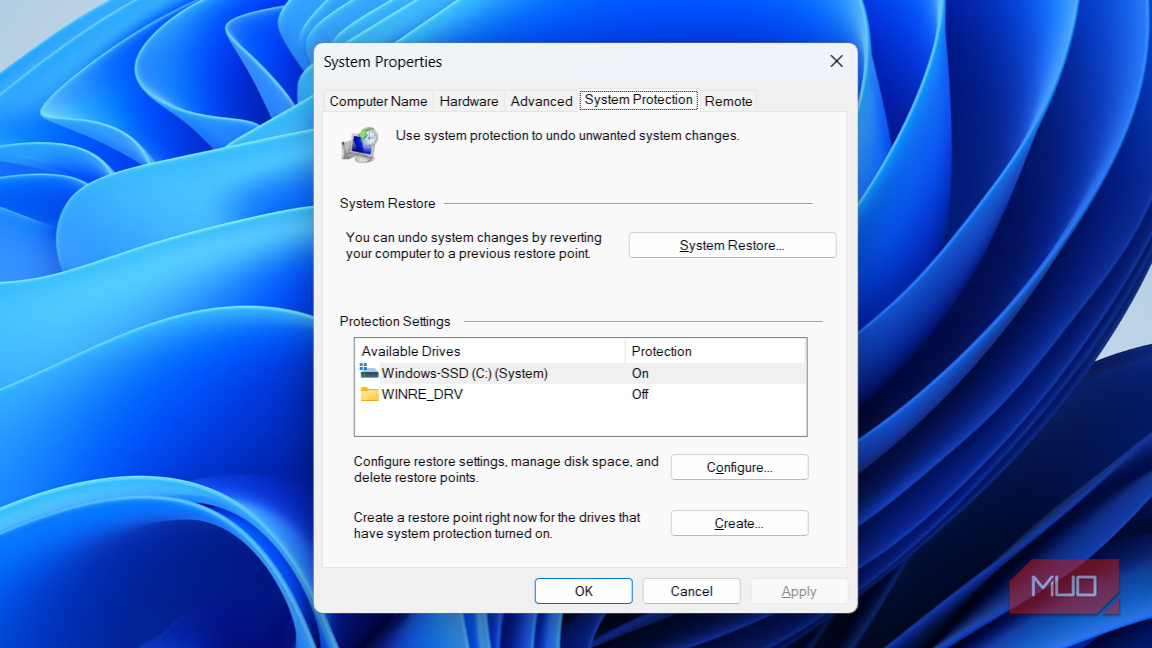This screenshot has height=648, width=1152.
Task: Open the Remote tab
Action: click(x=728, y=101)
